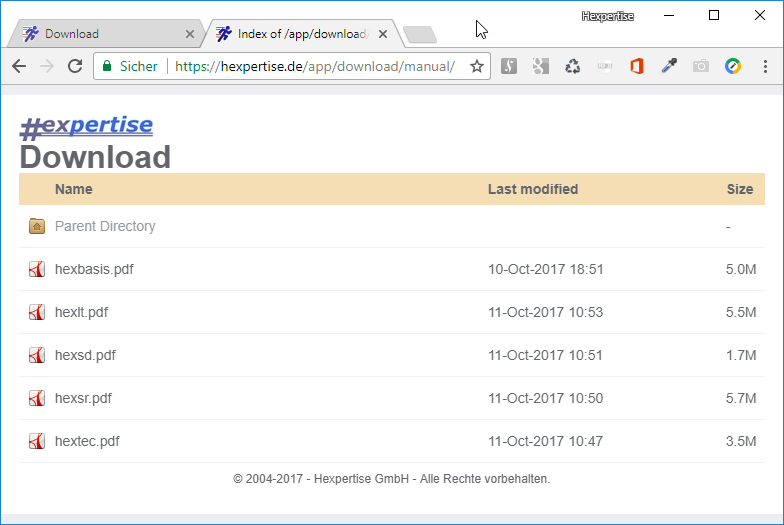
Task: Launch the Office extension icon
Action: [x=636, y=66]
